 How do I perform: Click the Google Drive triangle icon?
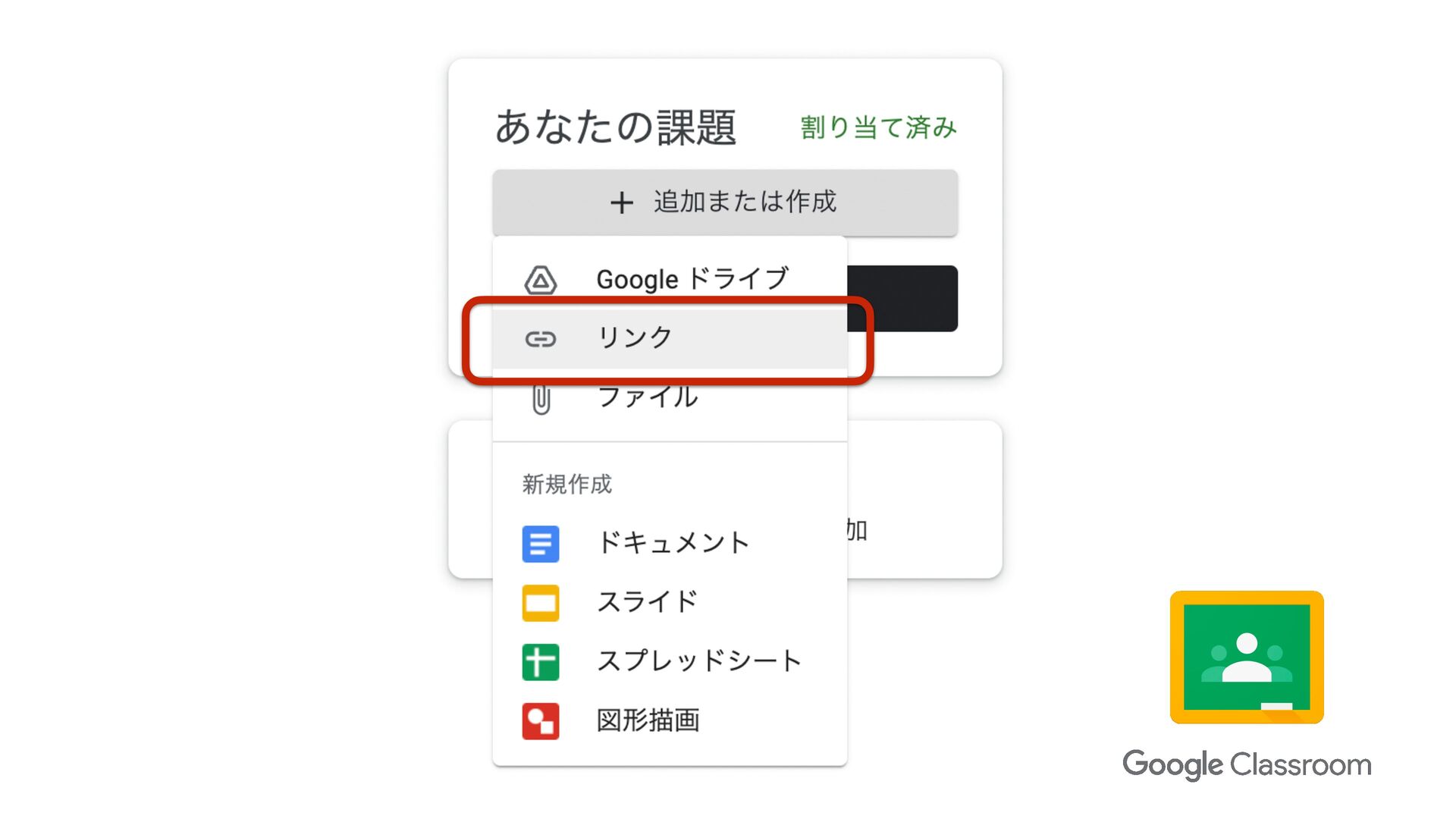click(x=541, y=281)
